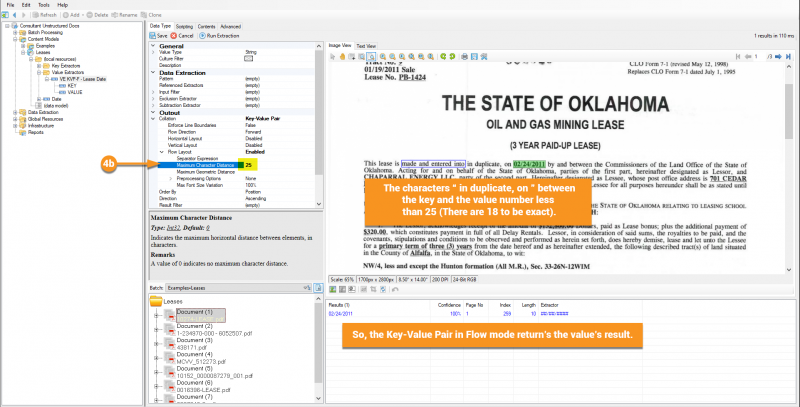Viewport: 800px width, 407px height.
Task: Switch to the Data Type tab
Action: (x=161, y=26)
